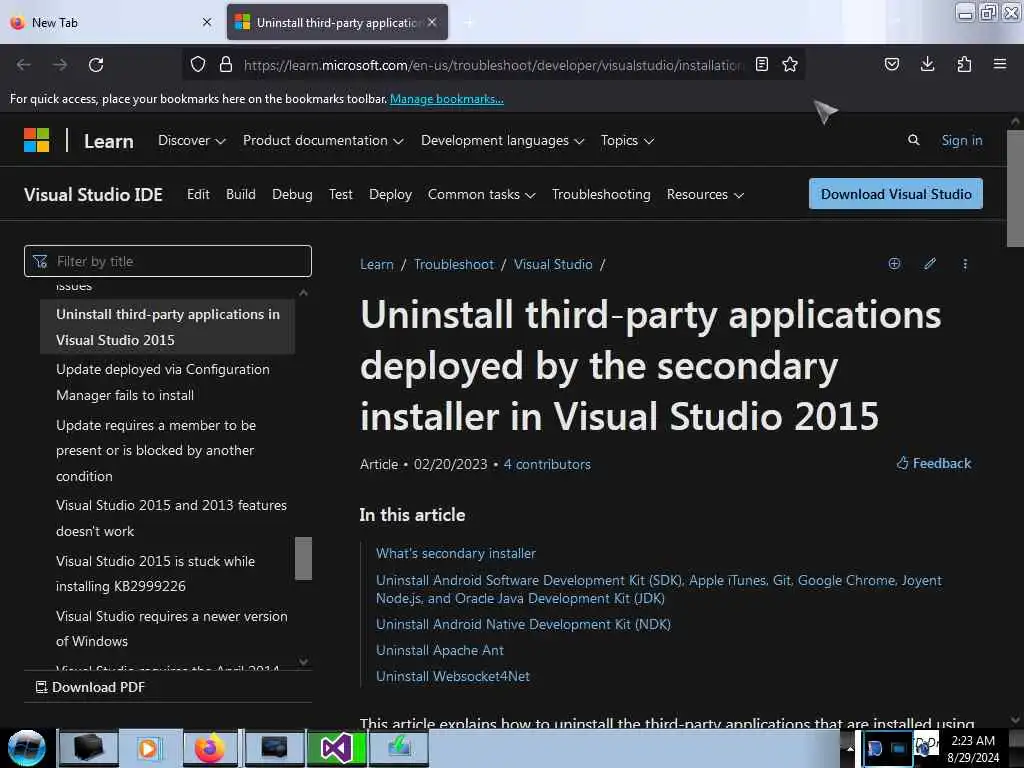Open the tracking protection shield icon
This screenshot has width=1024, height=768.
tap(198, 65)
